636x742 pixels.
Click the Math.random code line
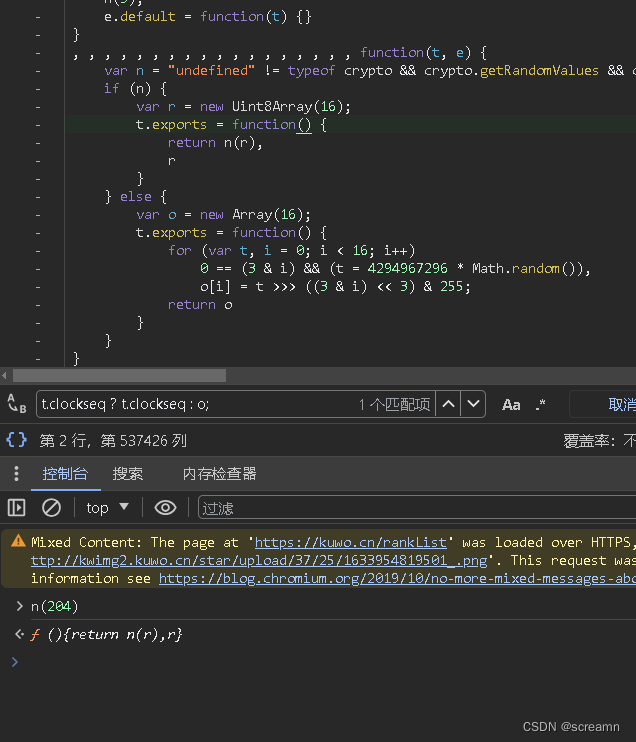395,268
